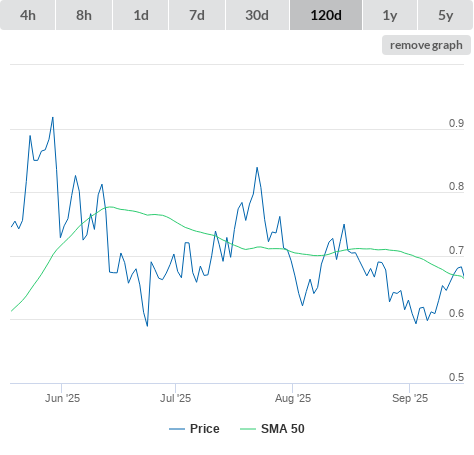
Task: Click the blue Price legend line marker
Action: [x=177, y=429]
